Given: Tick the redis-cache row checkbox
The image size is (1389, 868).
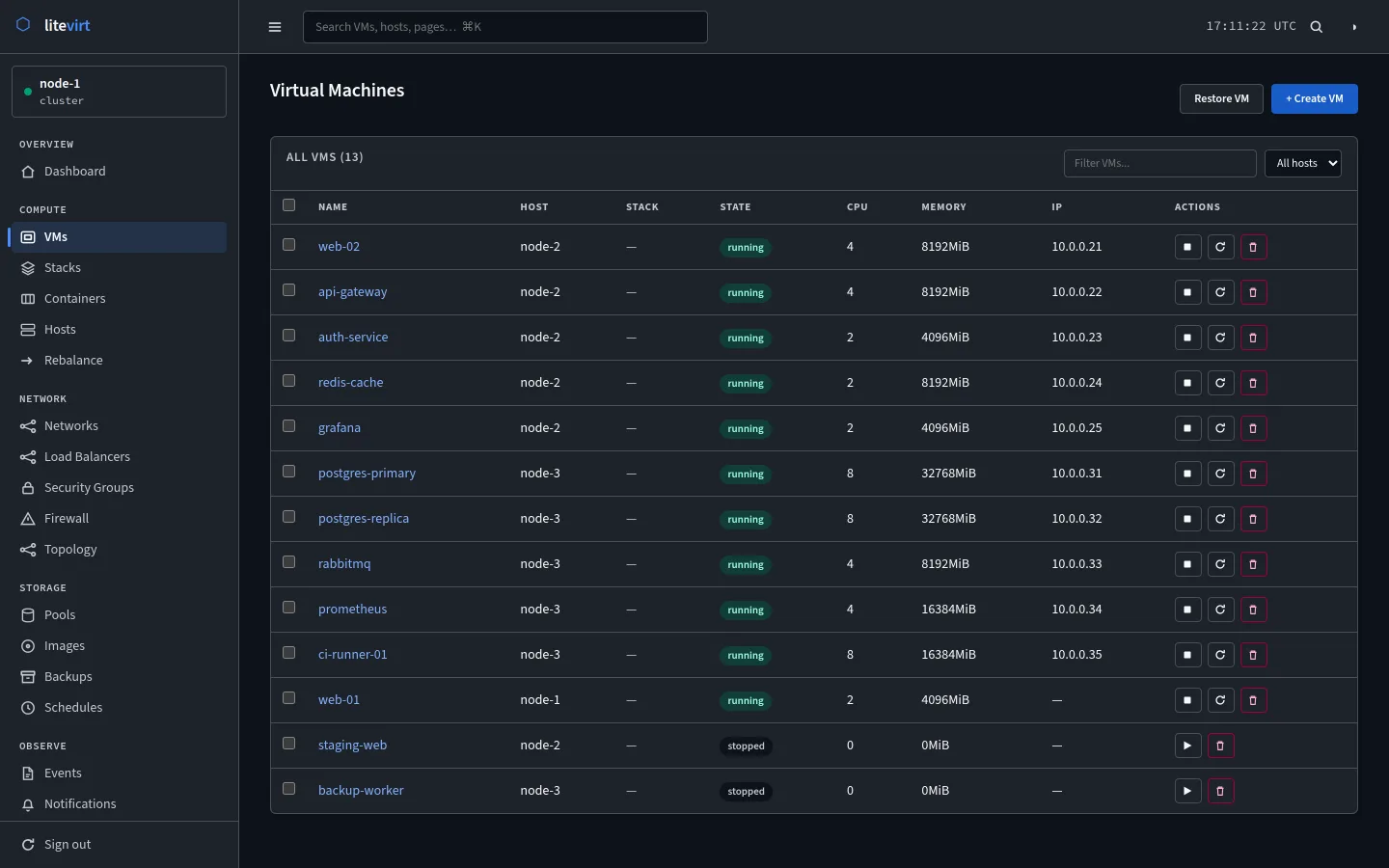Looking at the screenshot, I should (x=288, y=381).
